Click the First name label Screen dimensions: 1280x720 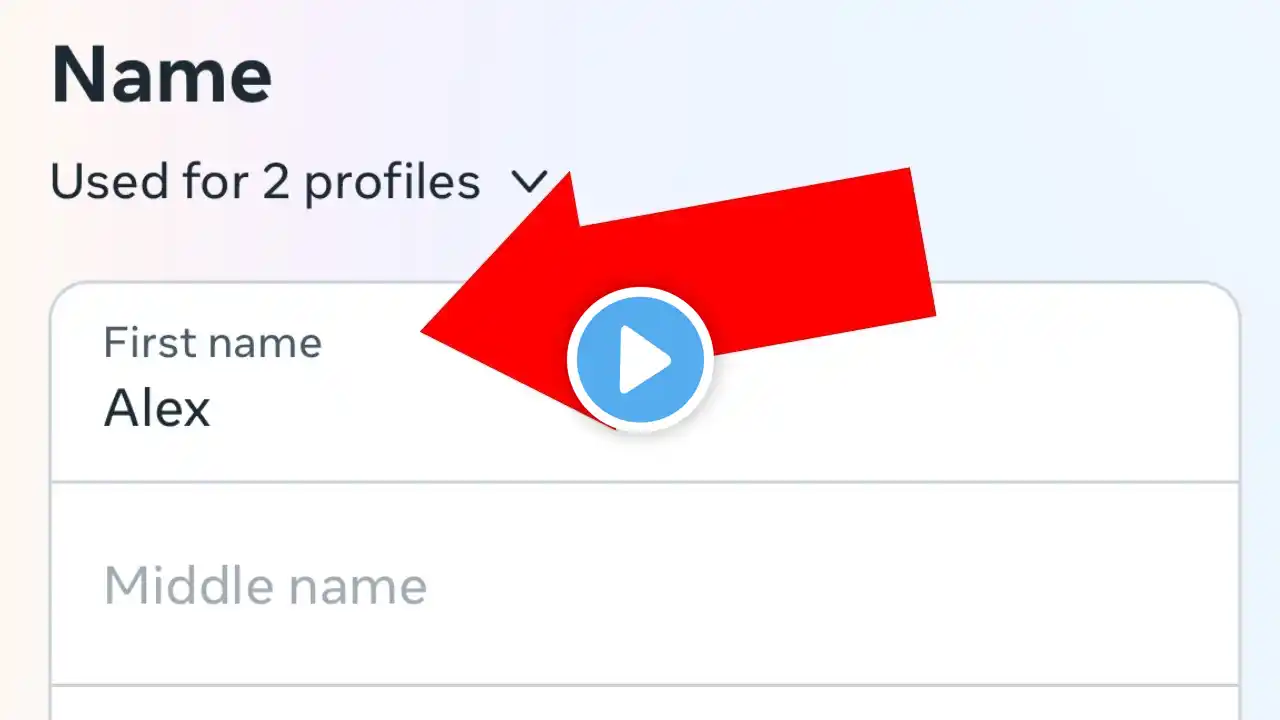click(213, 343)
